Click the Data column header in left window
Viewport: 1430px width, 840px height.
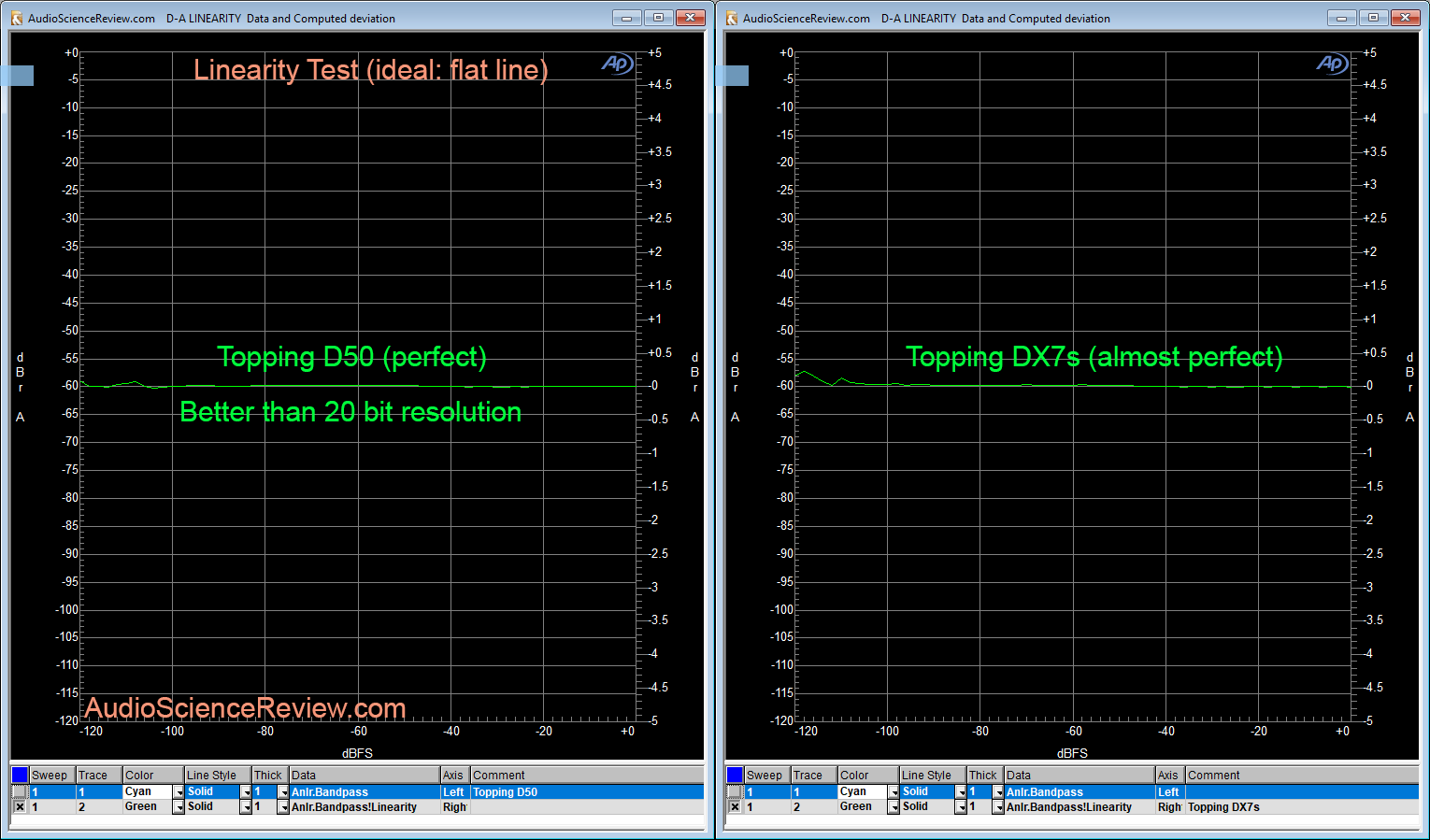(x=365, y=775)
